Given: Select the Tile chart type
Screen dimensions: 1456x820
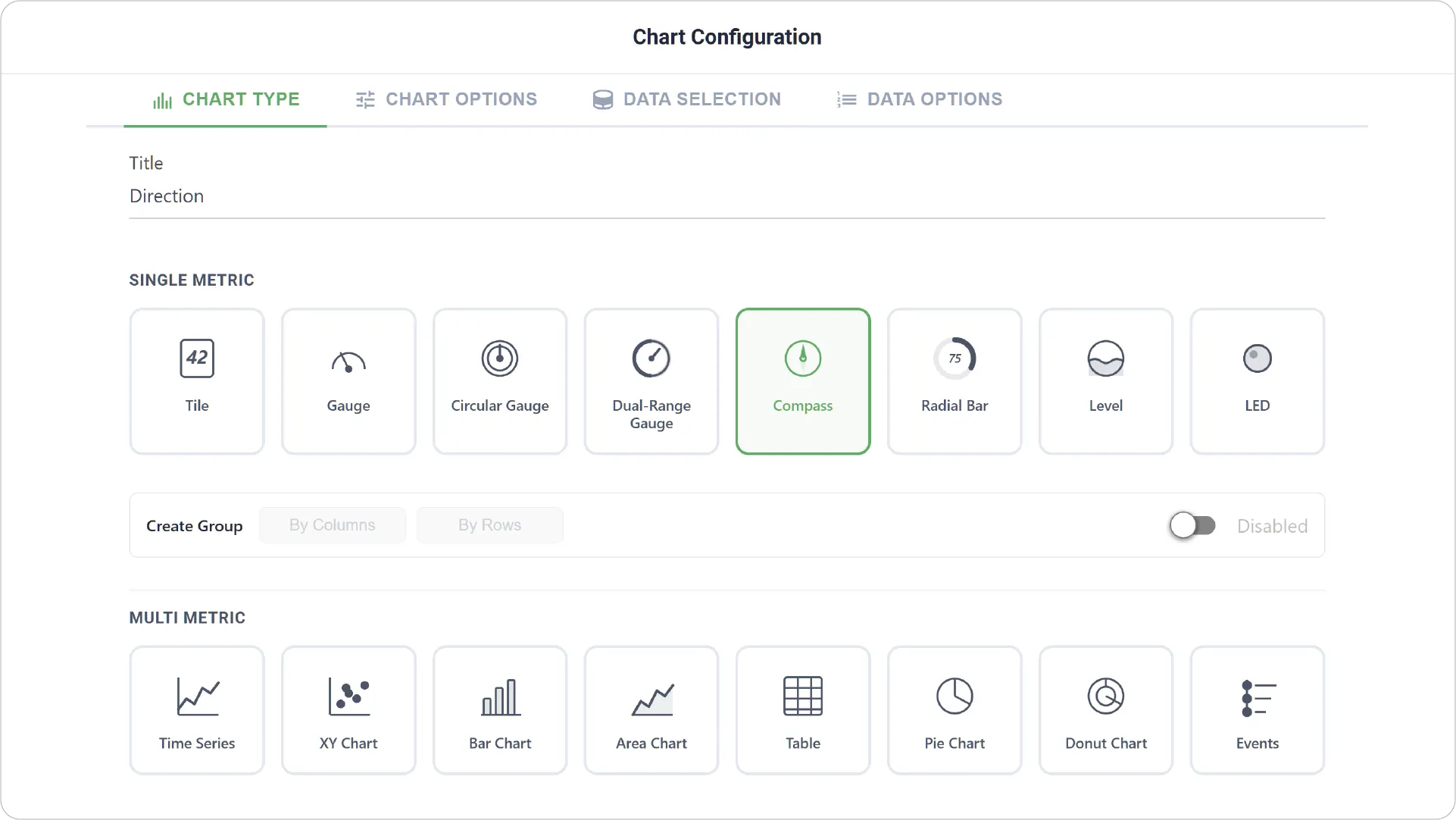Looking at the screenshot, I should tap(197, 381).
